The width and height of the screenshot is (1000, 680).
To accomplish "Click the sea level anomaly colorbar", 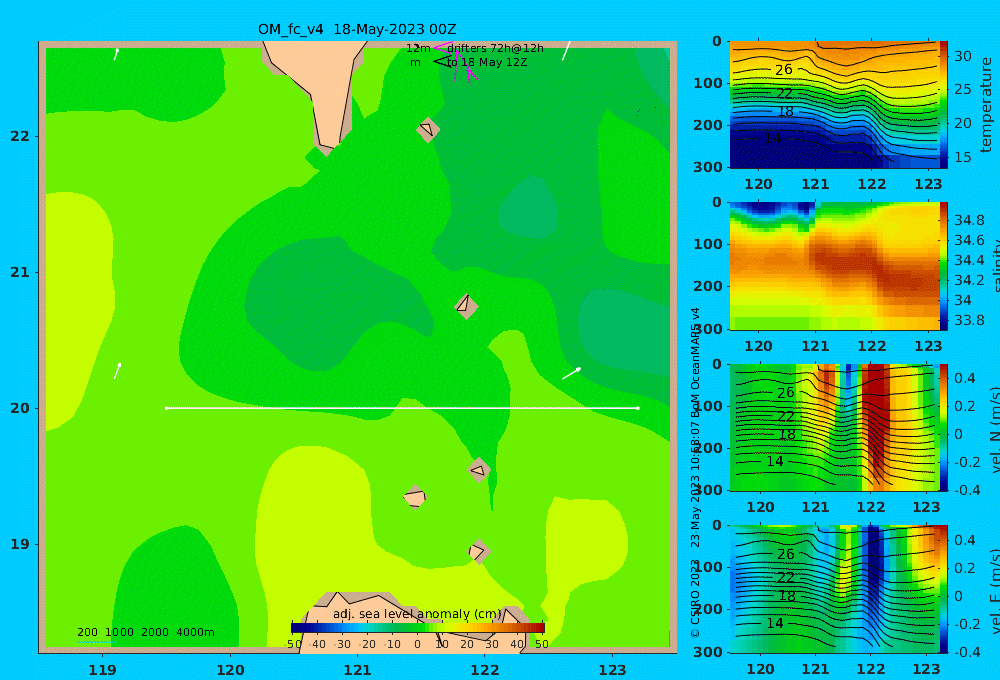I will (x=418, y=628).
